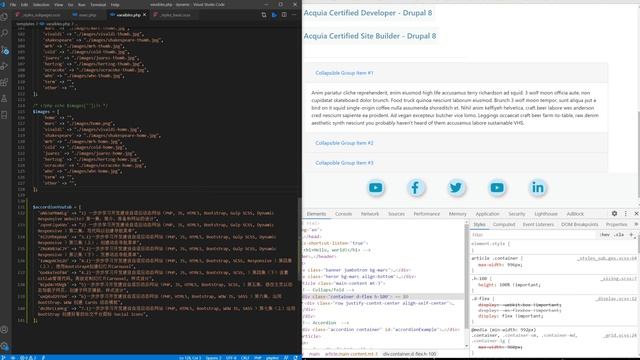
Task: Open the Explorer view in VS Code activity bar
Action: pos(4,17)
